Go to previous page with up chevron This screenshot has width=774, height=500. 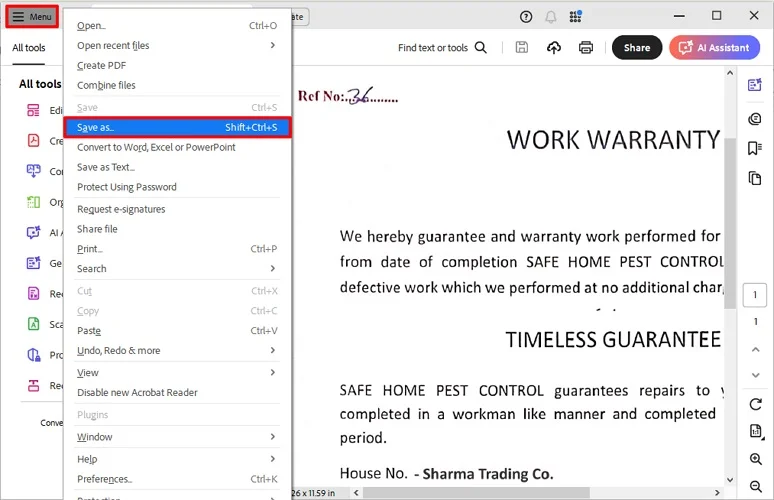tap(755, 349)
